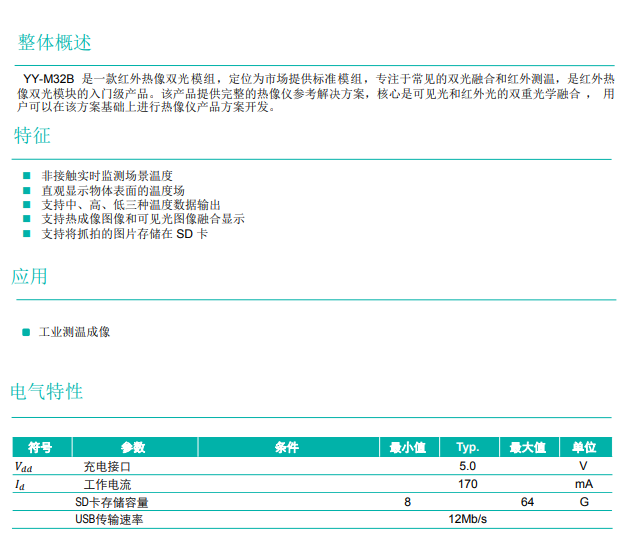Click the YY-M32B product name text
The height and width of the screenshot is (552, 624).
[49, 78]
